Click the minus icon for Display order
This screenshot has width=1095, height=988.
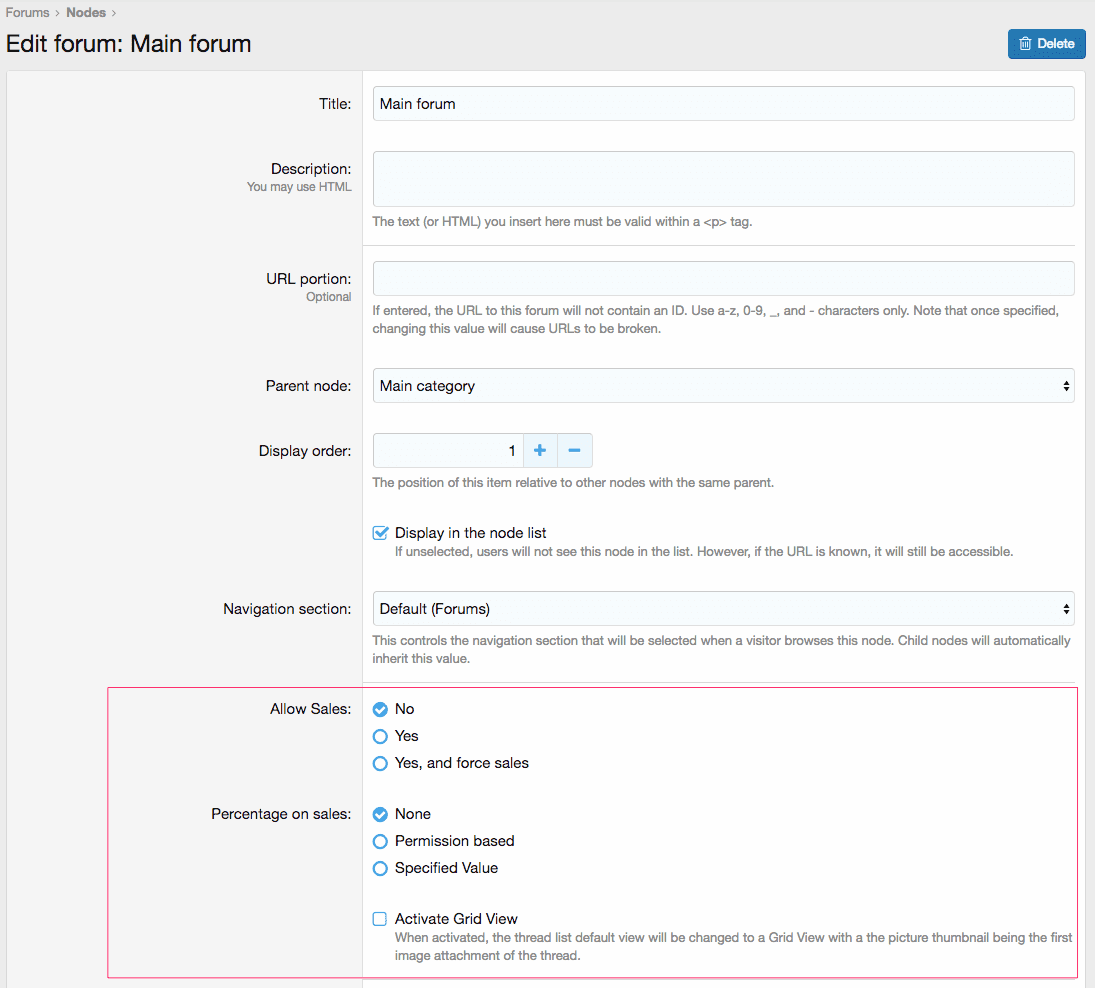click(574, 451)
